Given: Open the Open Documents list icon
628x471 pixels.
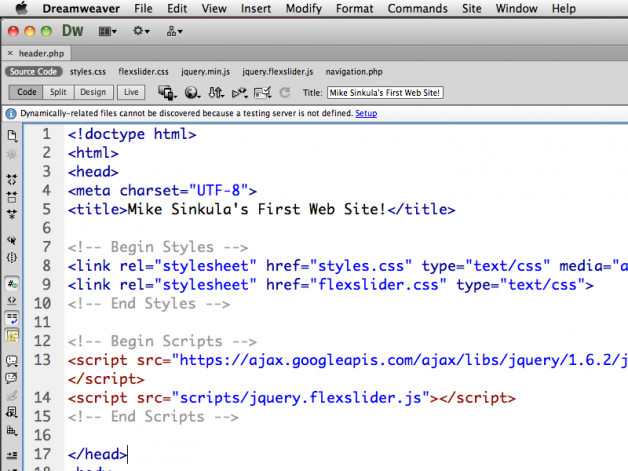Looking at the screenshot, I should pos(12,136).
